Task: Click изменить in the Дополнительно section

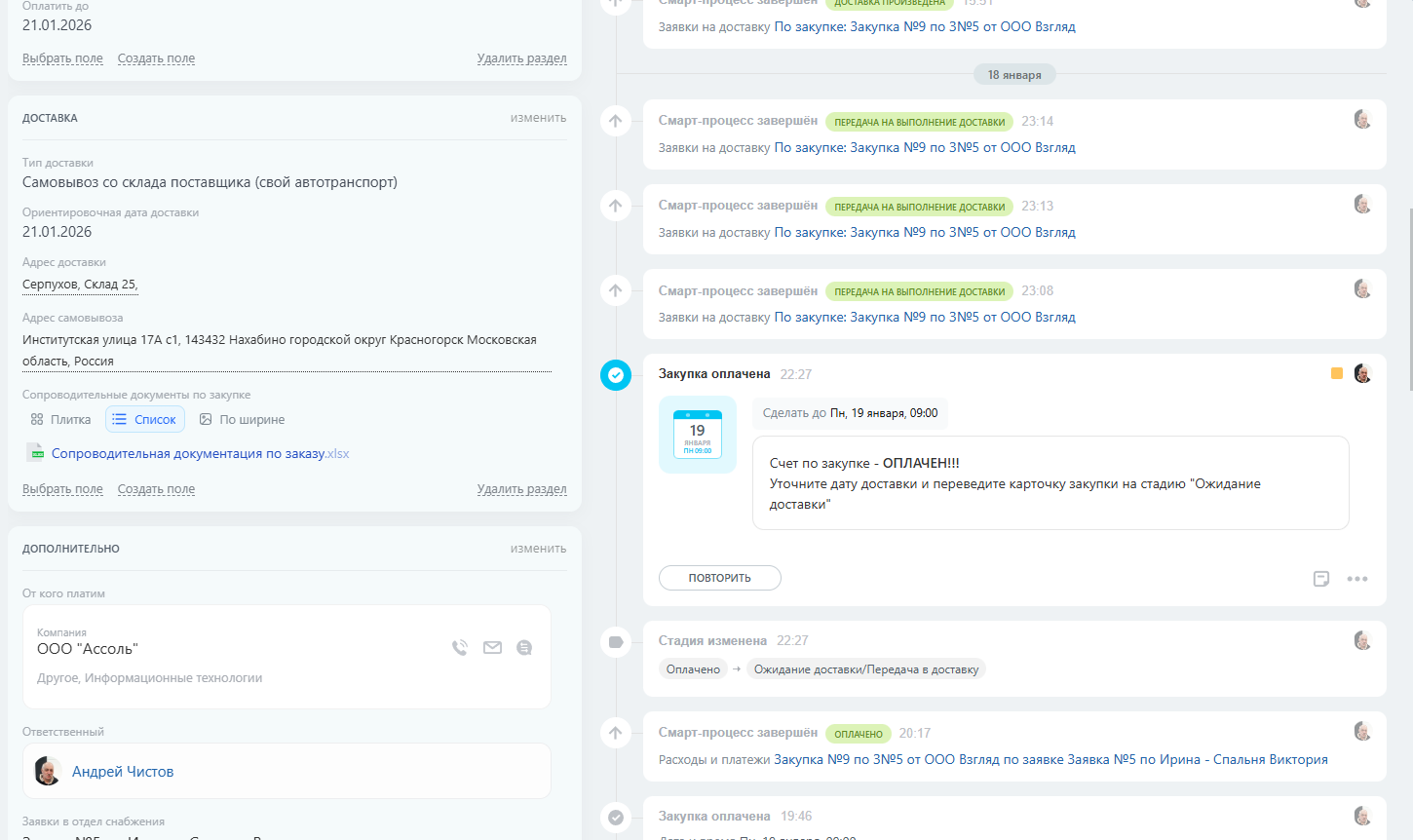Action: click(538, 549)
